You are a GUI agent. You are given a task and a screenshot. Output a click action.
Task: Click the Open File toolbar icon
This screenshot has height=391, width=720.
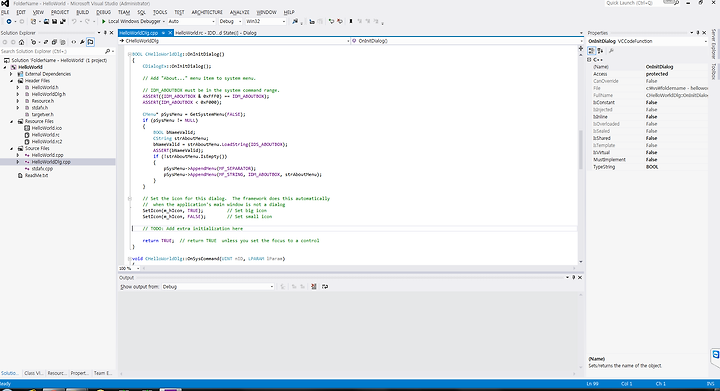[46, 22]
